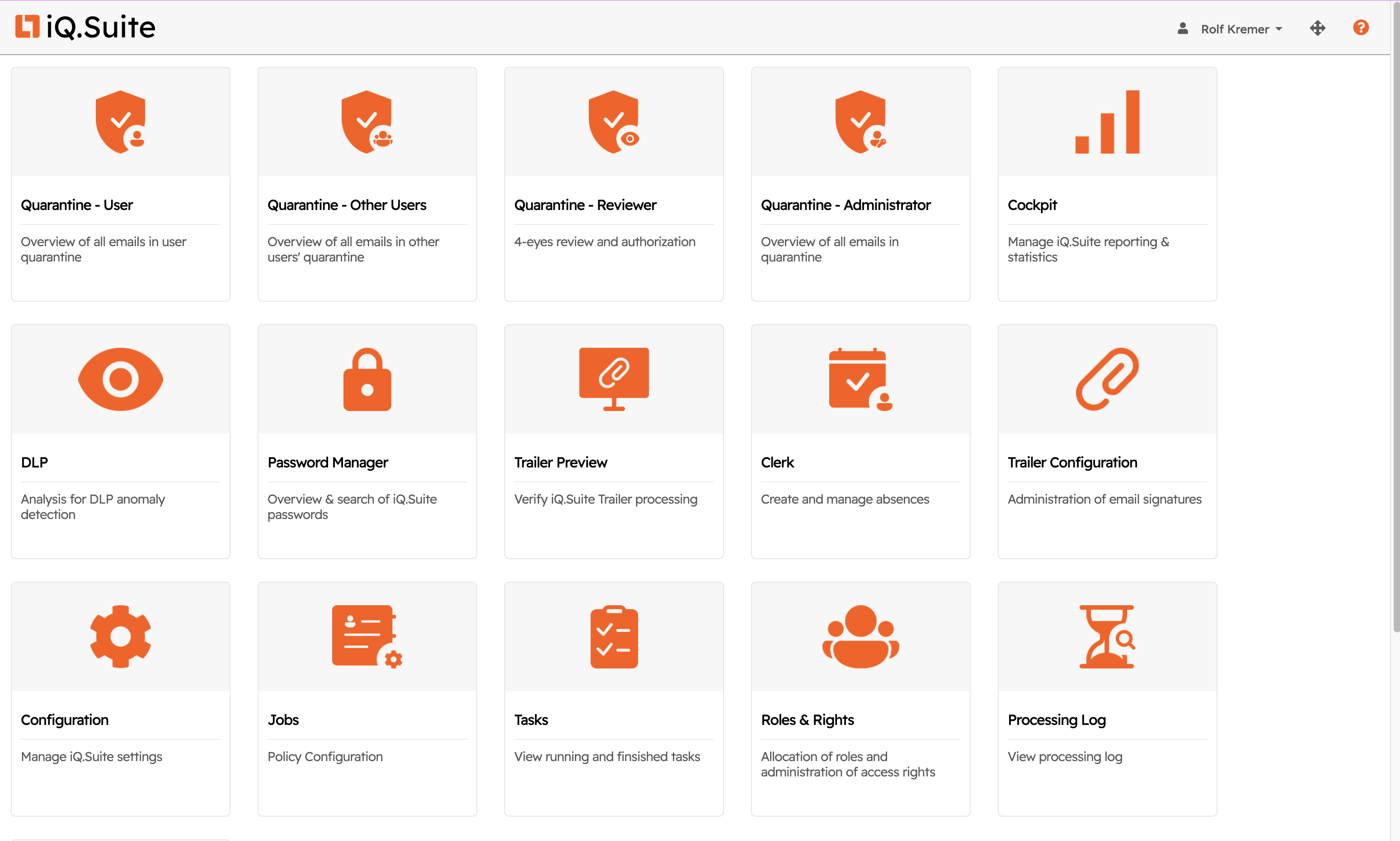1400x841 pixels.
Task: Open the Quarantine - Administrator title
Action: point(846,205)
